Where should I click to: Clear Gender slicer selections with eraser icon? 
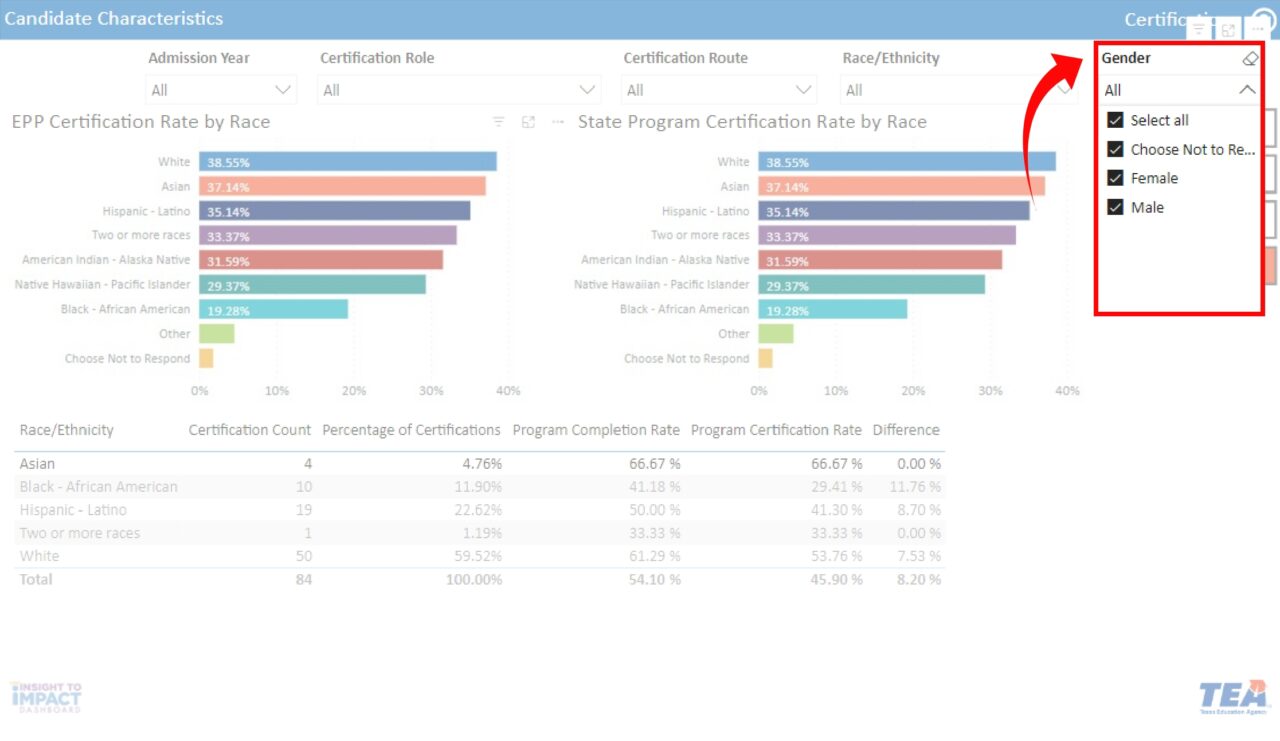click(x=1250, y=58)
